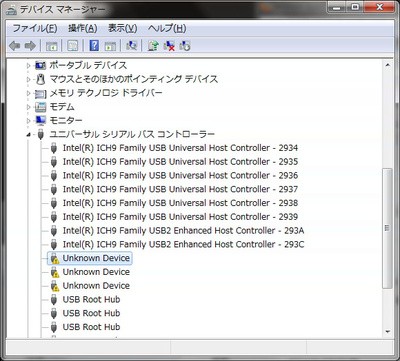This screenshot has width=400, height=361.
Task: Expand the ポータブル デバイス node
Action: tap(29, 65)
